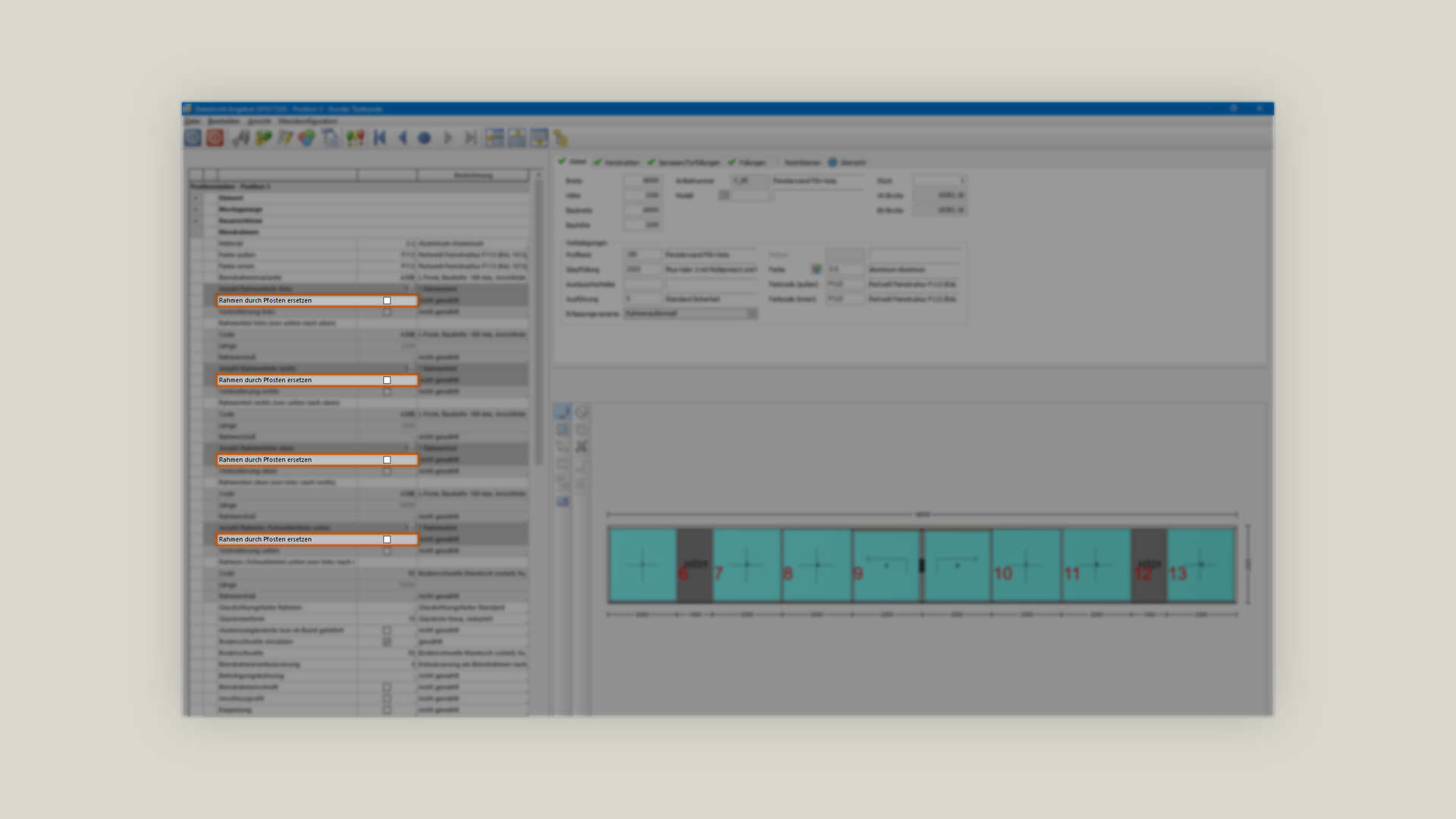Click the Breite input field

(642, 180)
